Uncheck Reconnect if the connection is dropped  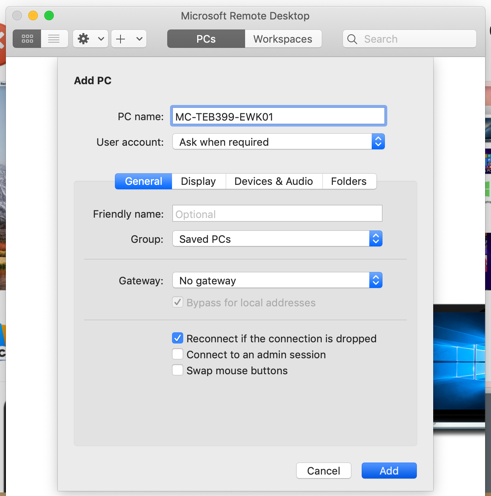[178, 338]
